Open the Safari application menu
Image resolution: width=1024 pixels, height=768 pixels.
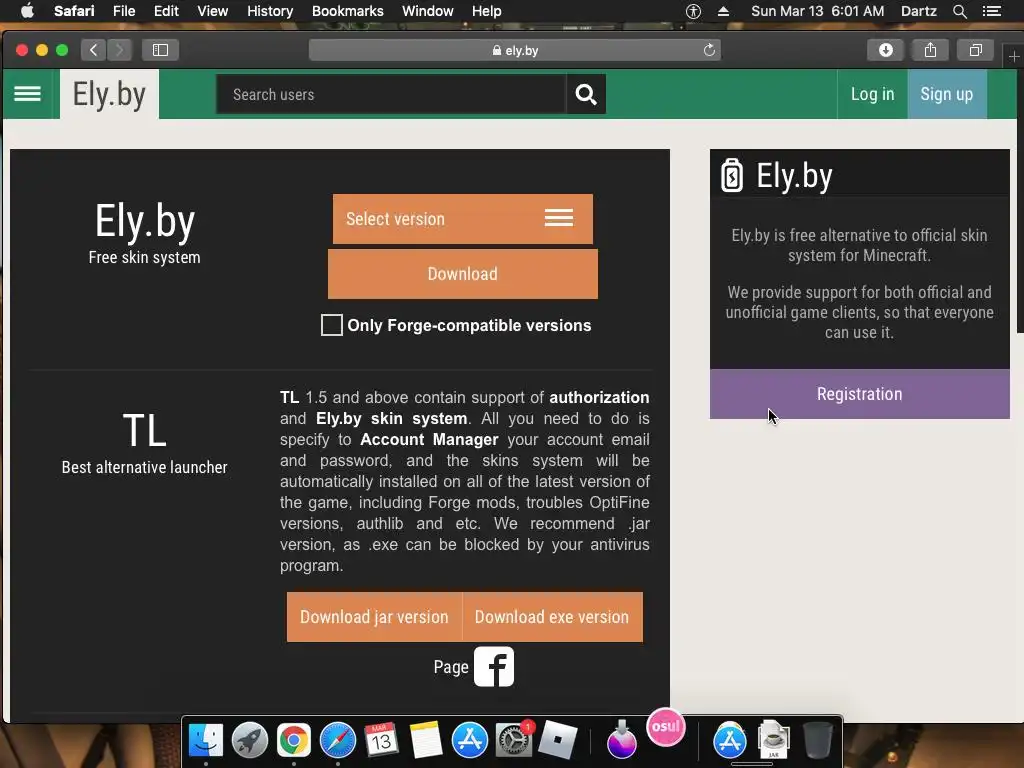pos(74,11)
